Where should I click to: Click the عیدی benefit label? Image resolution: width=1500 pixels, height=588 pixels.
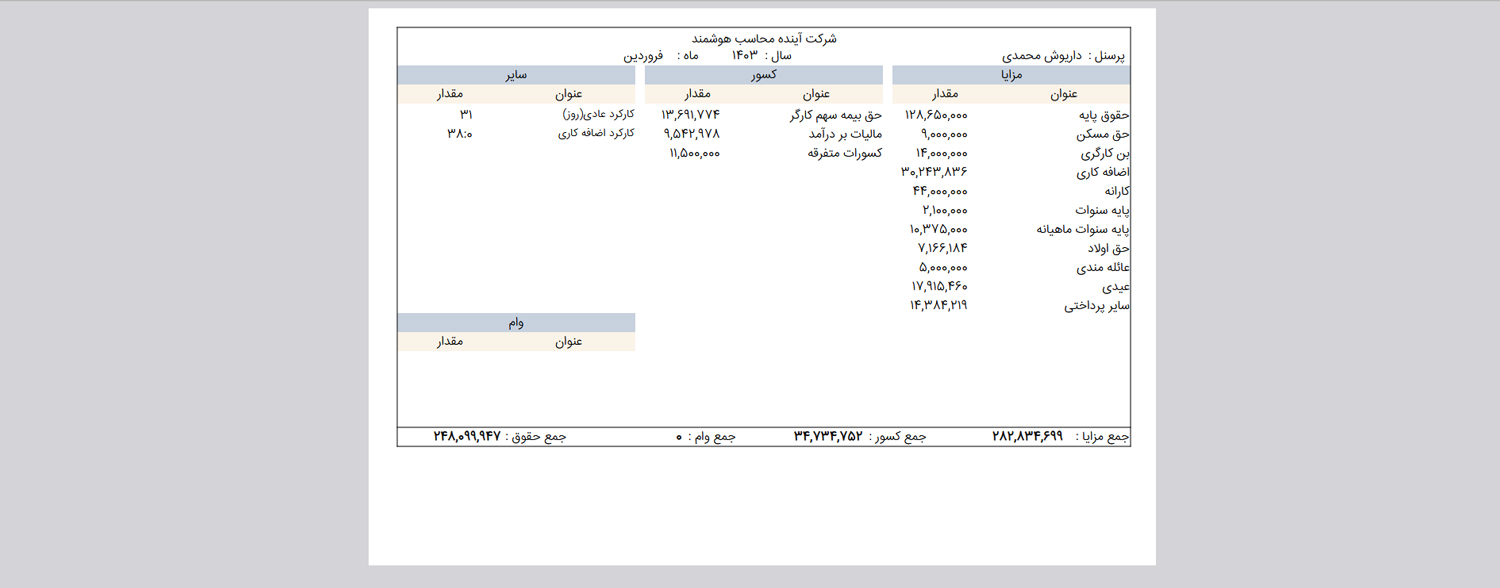coord(1115,287)
